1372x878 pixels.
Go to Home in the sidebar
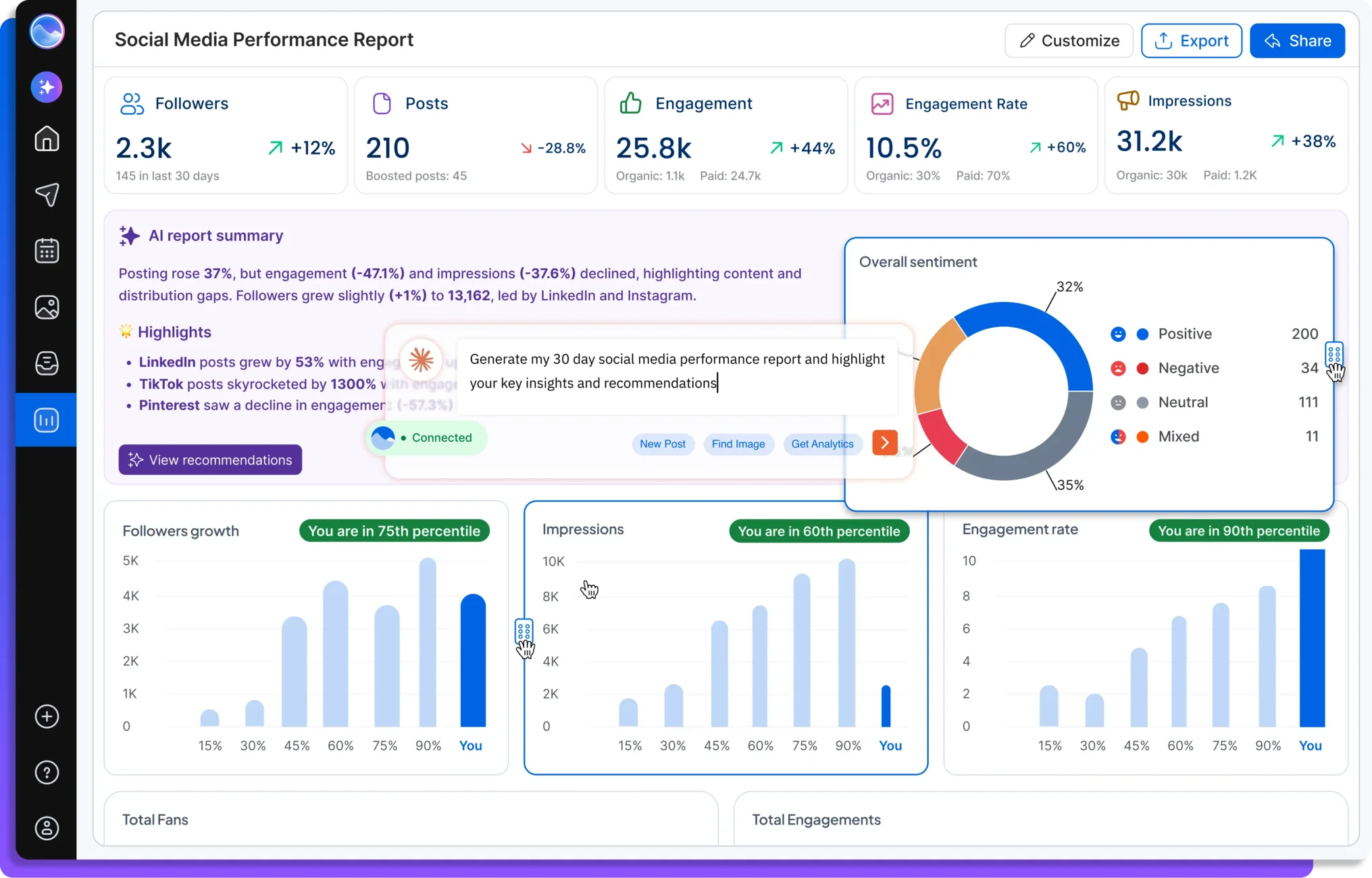pos(47,138)
